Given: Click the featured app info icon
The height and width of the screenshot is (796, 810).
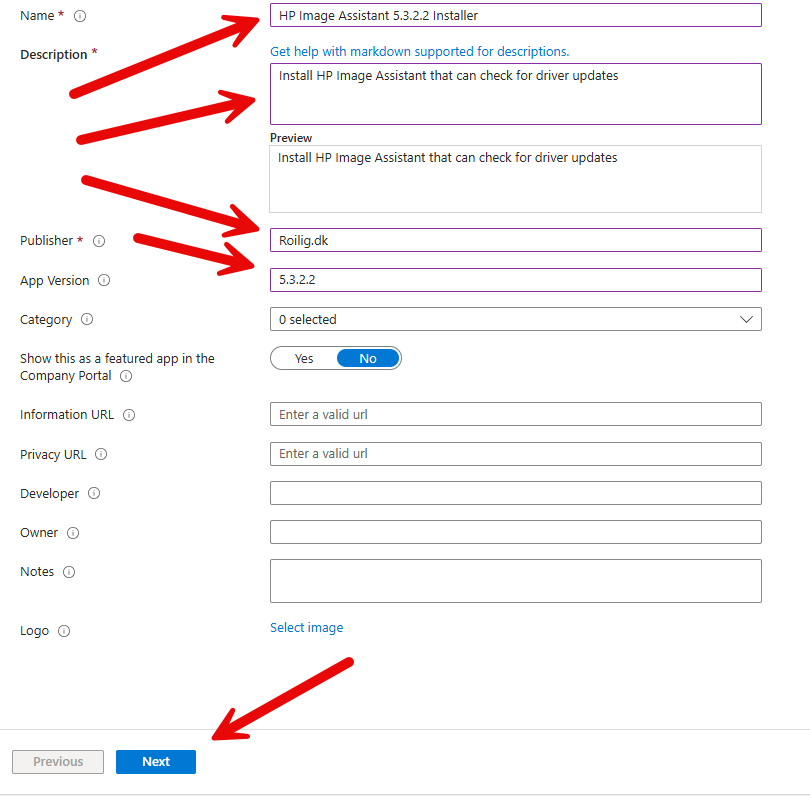Looking at the screenshot, I should pyautogui.click(x=125, y=377).
